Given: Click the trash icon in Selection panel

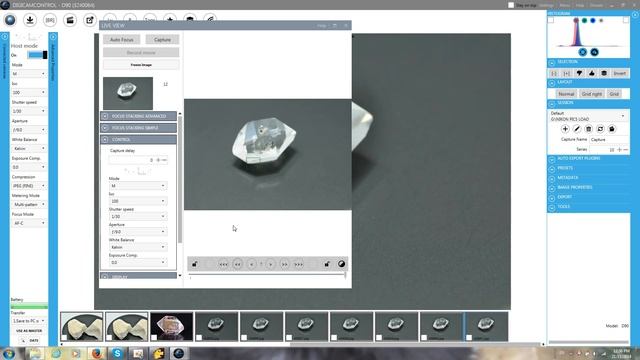Looking at the screenshot, I should coord(604,73).
